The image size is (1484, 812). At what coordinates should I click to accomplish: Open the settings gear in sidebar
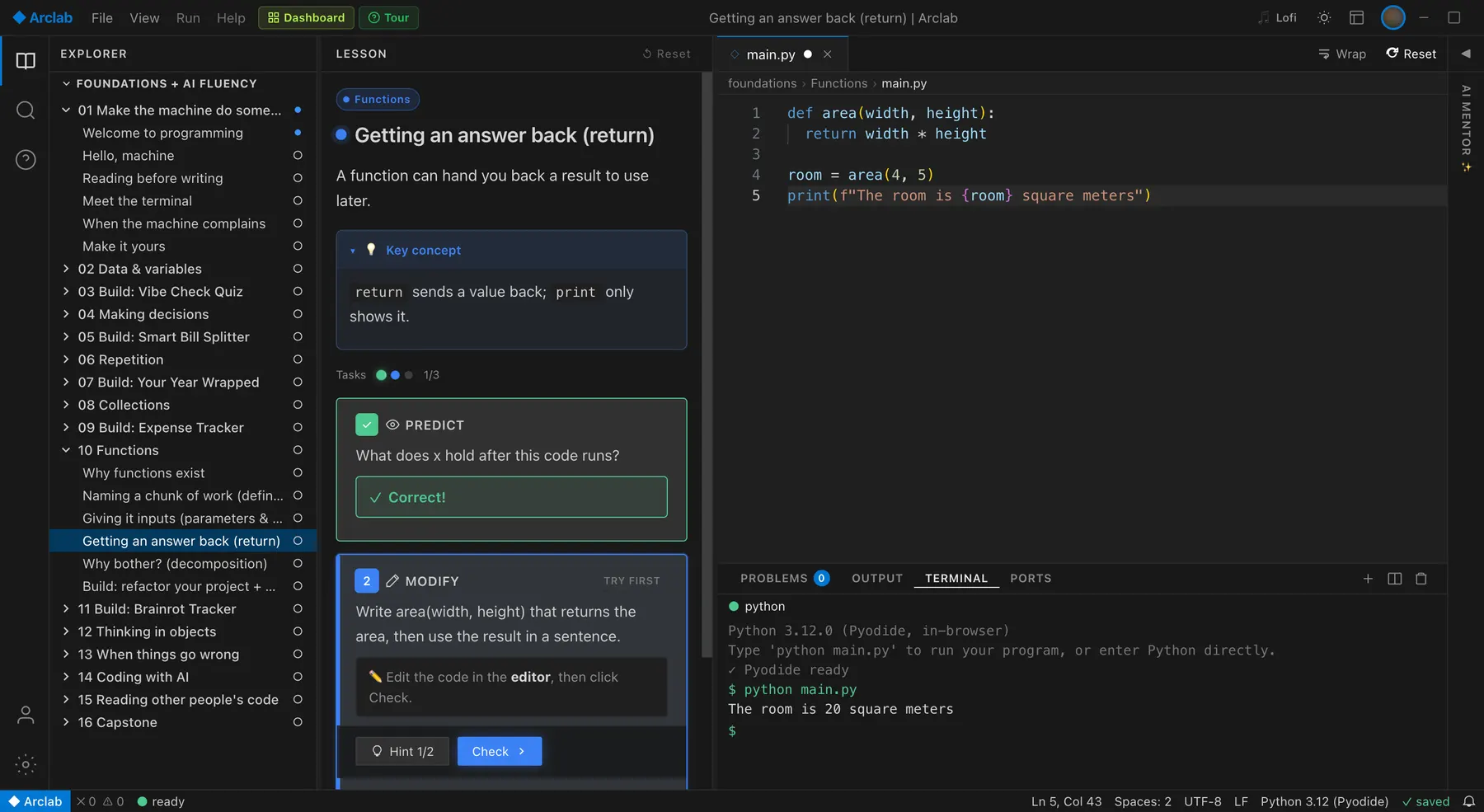(x=26, y=764)
